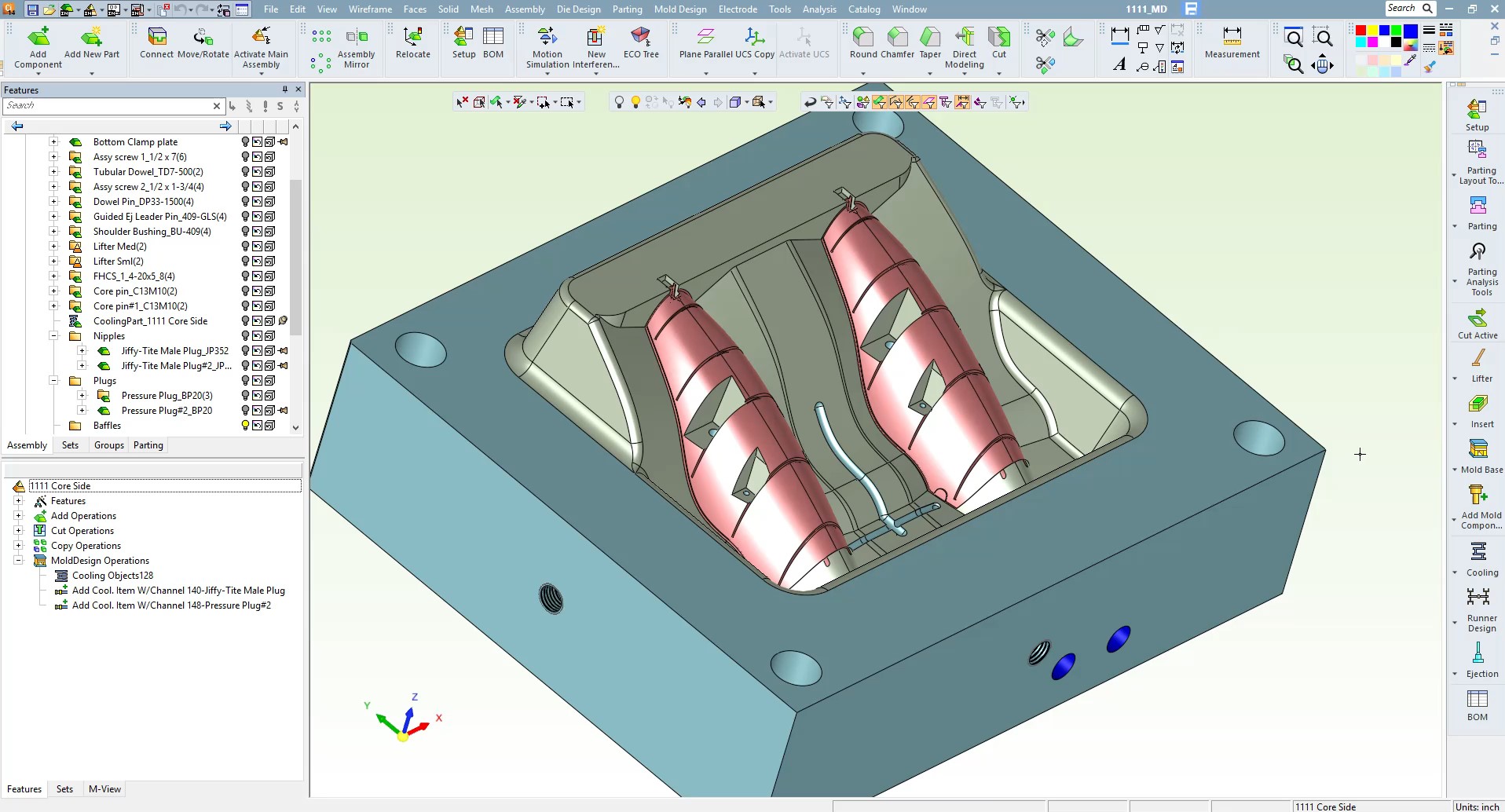The image size is (1505, 812).
Task: Pick the red color swatch
Action: point(1361,31)
